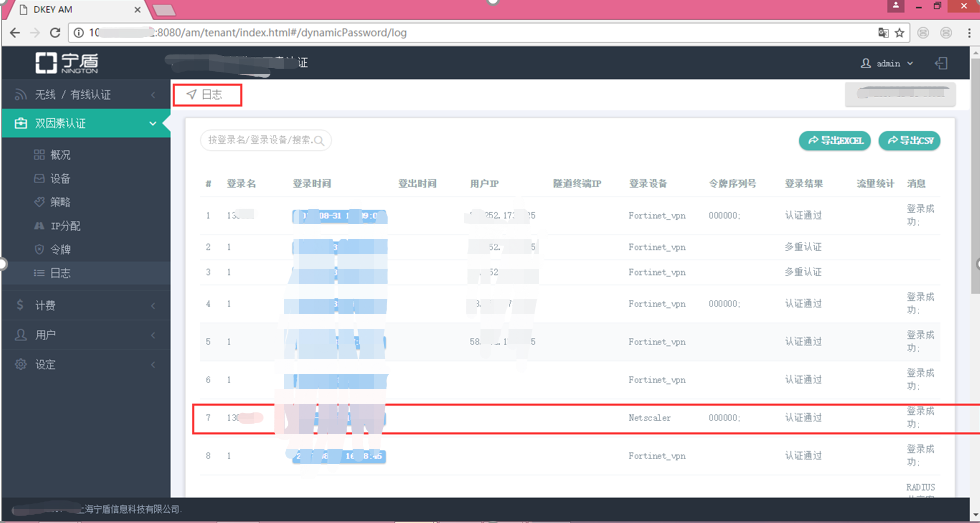Collapse the 双因素认证 menu chevron
This screenshot has width=980, height=523.
(153, 124)
